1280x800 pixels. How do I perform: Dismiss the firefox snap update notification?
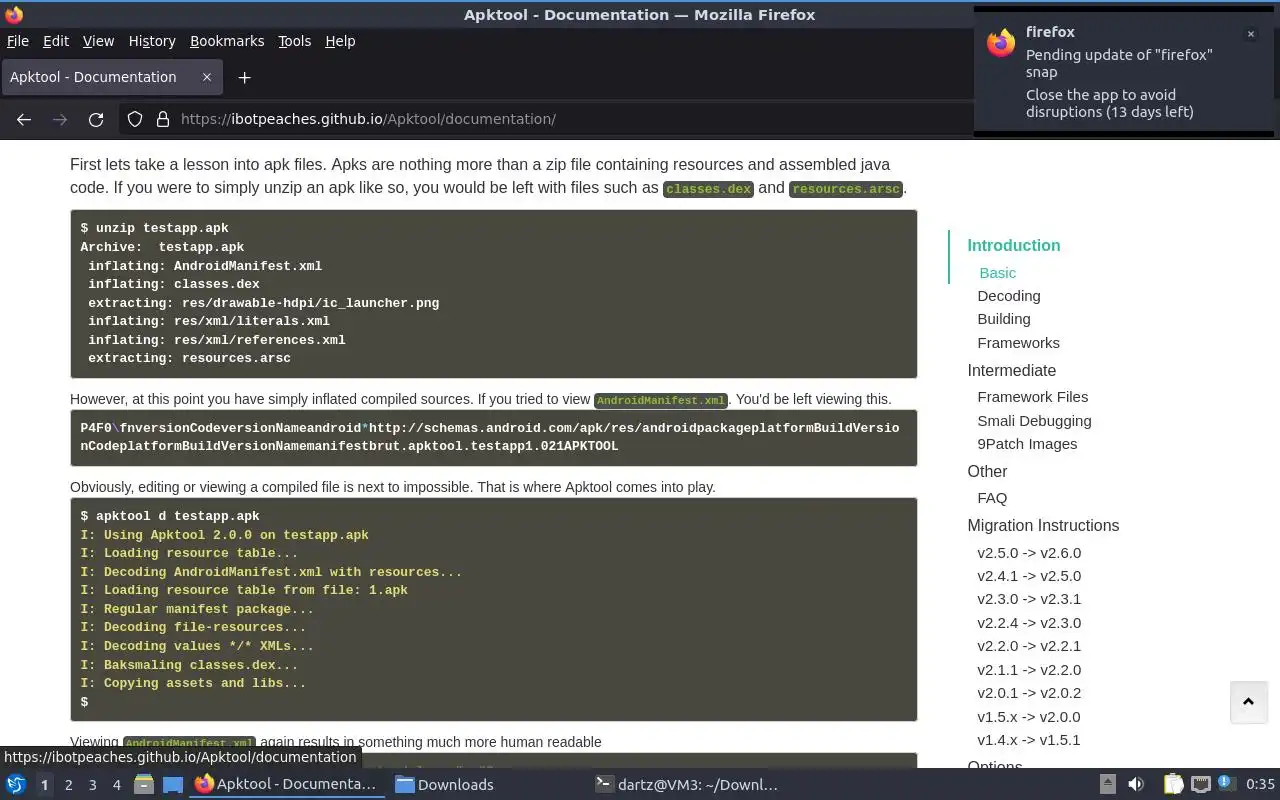pyautogui.click(x=1250, y=34)
